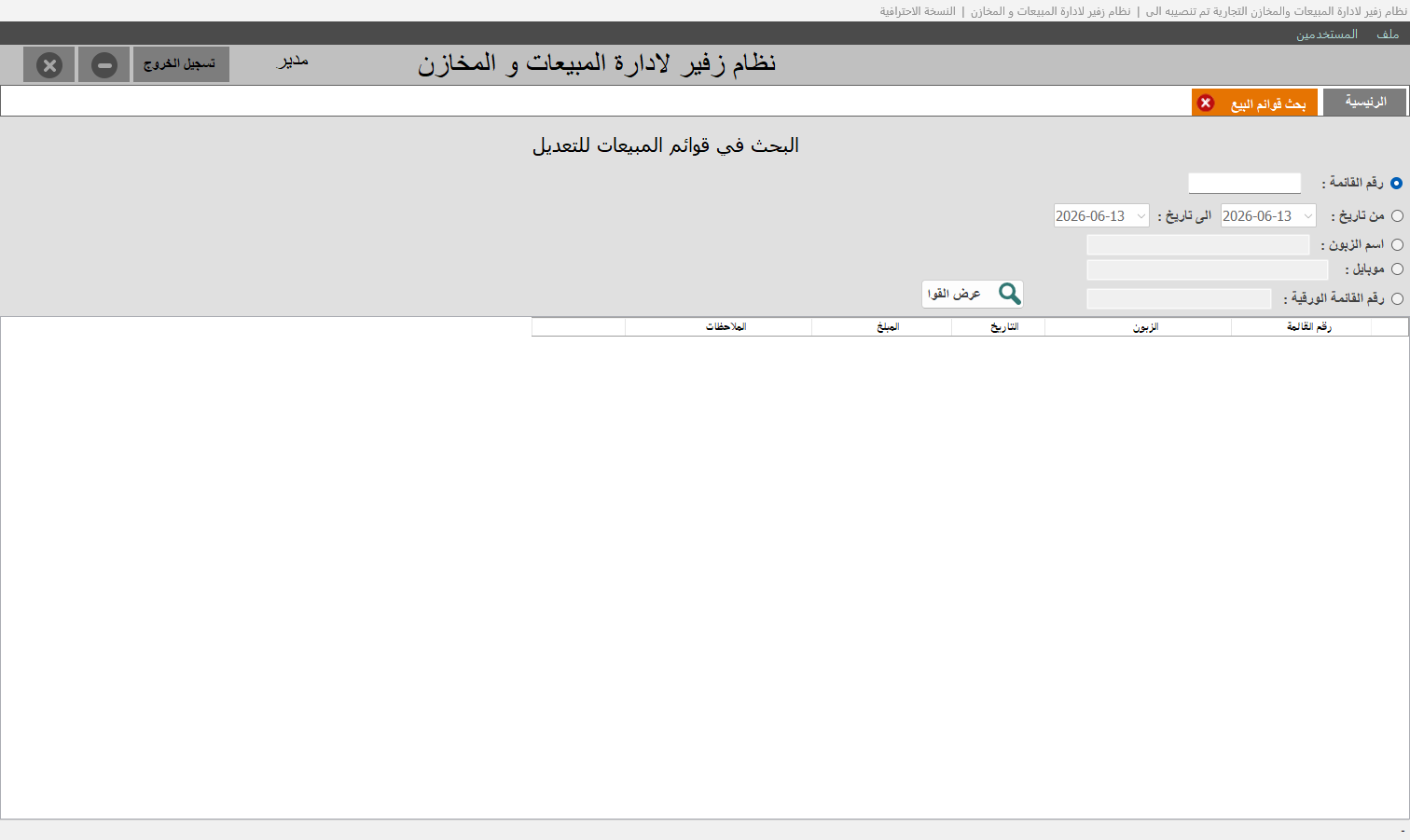
Task: Click the magnifier search icon
Action: pyautogui.click(x=1009, y=294)
